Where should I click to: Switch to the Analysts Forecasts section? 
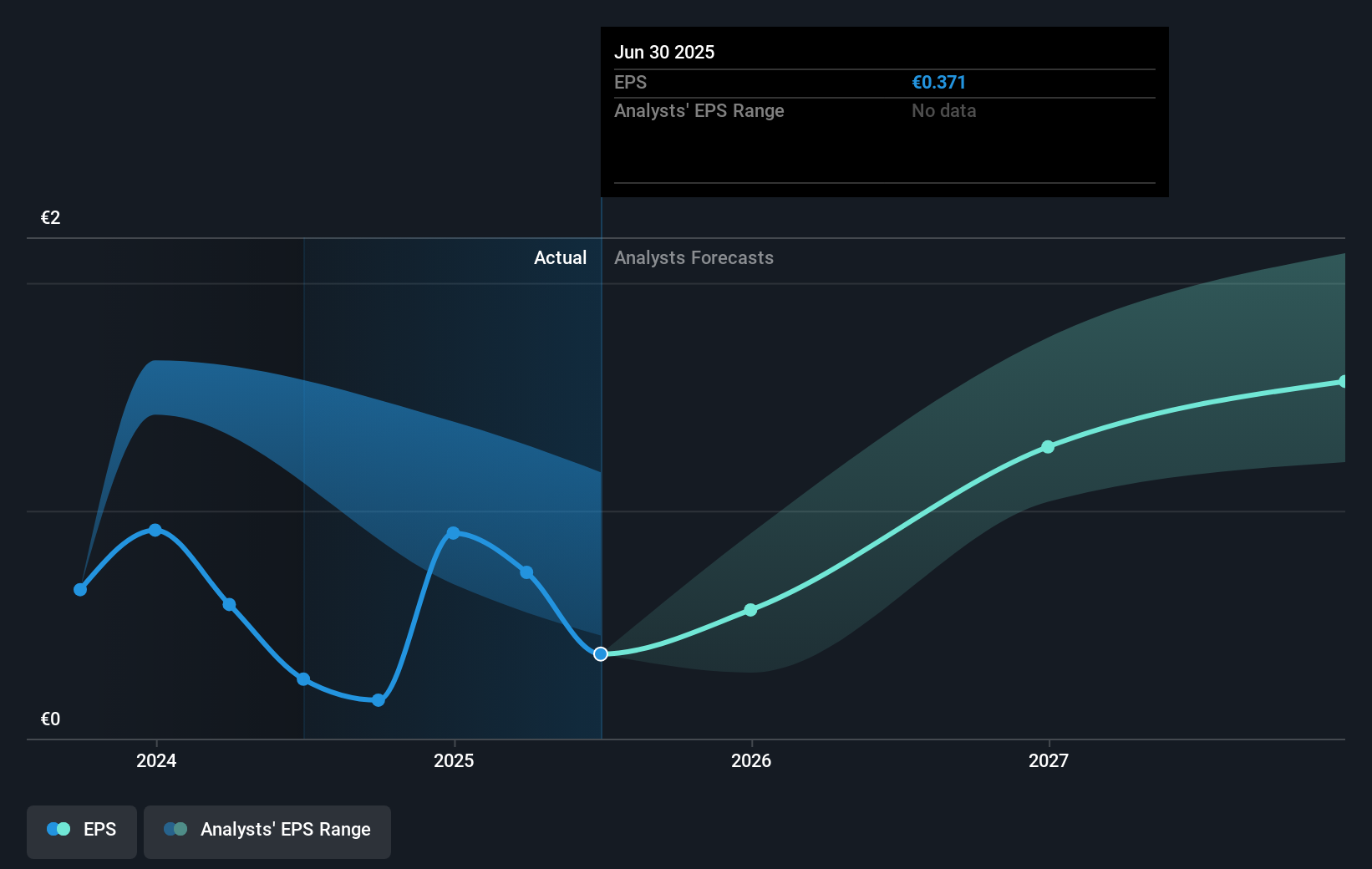[x=693, y=257]
